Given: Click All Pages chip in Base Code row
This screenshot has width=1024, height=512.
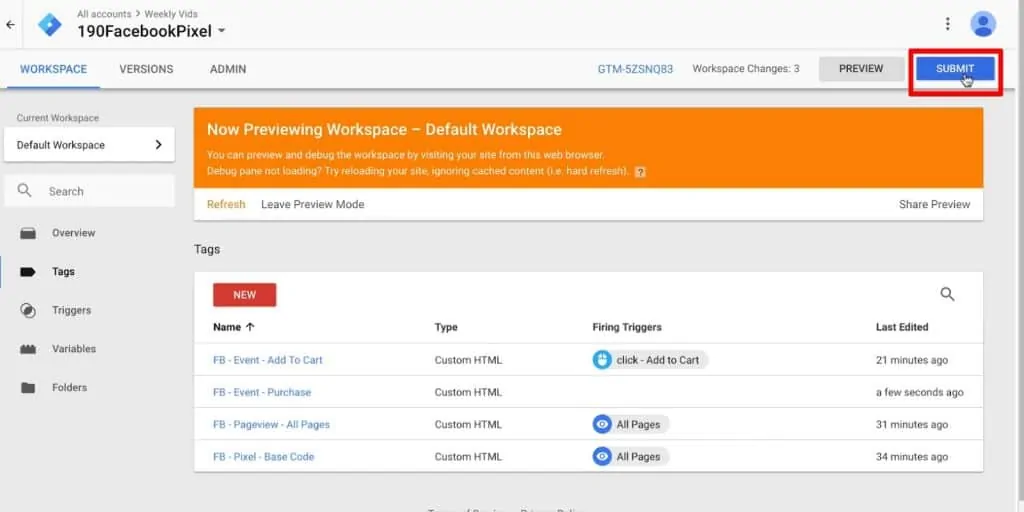Looking at the screenshot, I should pos(631,456).
